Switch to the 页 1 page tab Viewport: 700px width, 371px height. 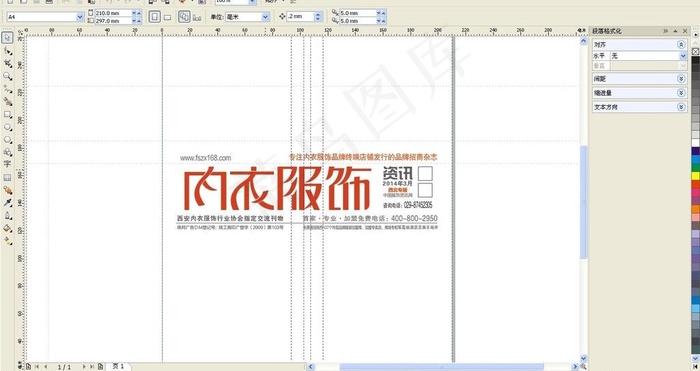118,366
